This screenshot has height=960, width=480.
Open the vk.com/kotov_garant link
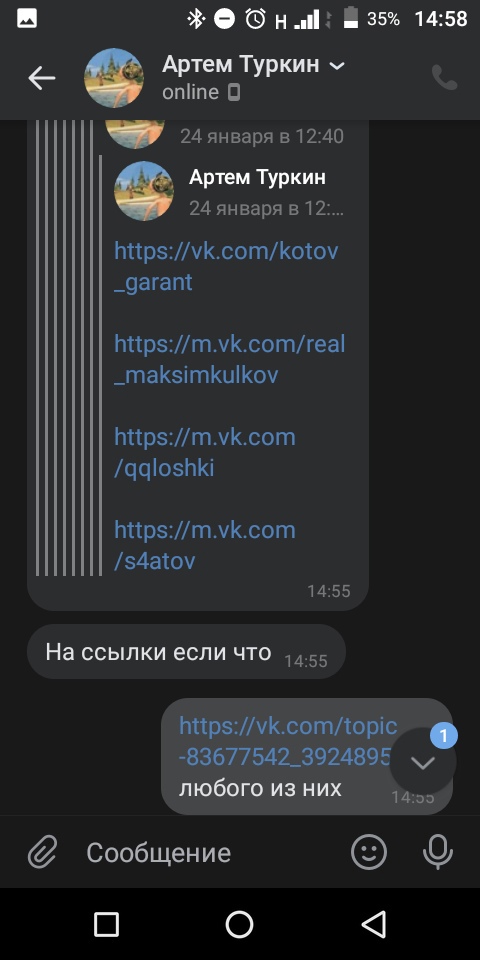[x=226, y=267]
